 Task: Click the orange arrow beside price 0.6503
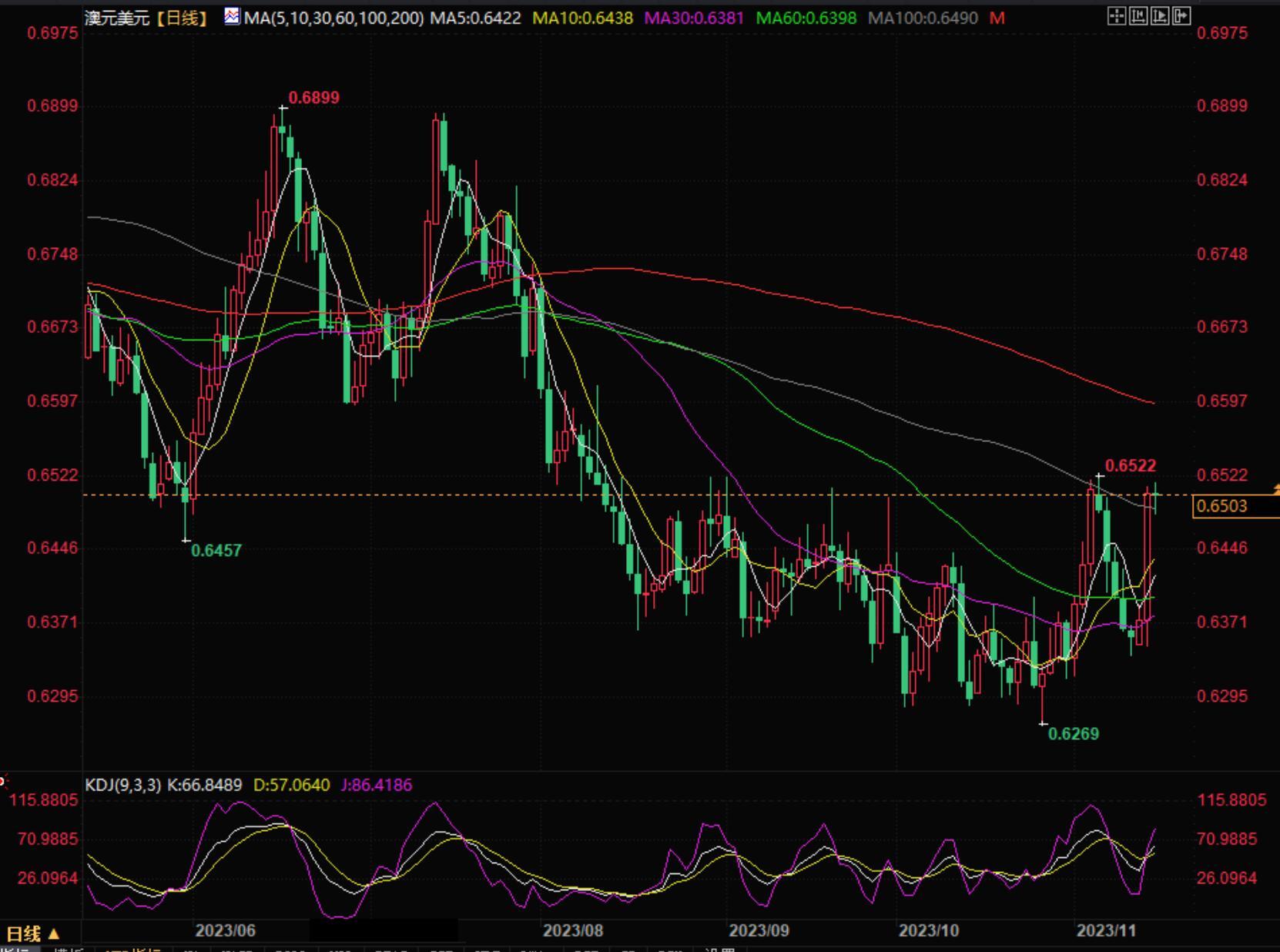click(x=1275, y=490)
